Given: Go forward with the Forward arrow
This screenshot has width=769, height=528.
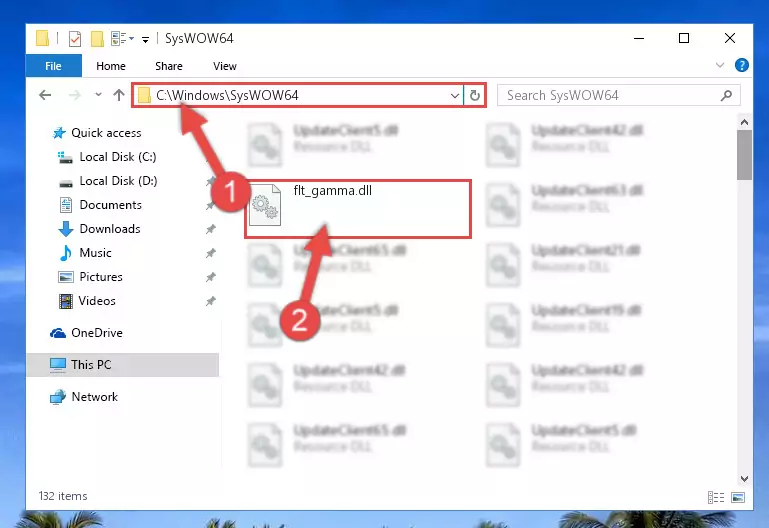Looking at the screenshot, I should click(x=75, y=95).
